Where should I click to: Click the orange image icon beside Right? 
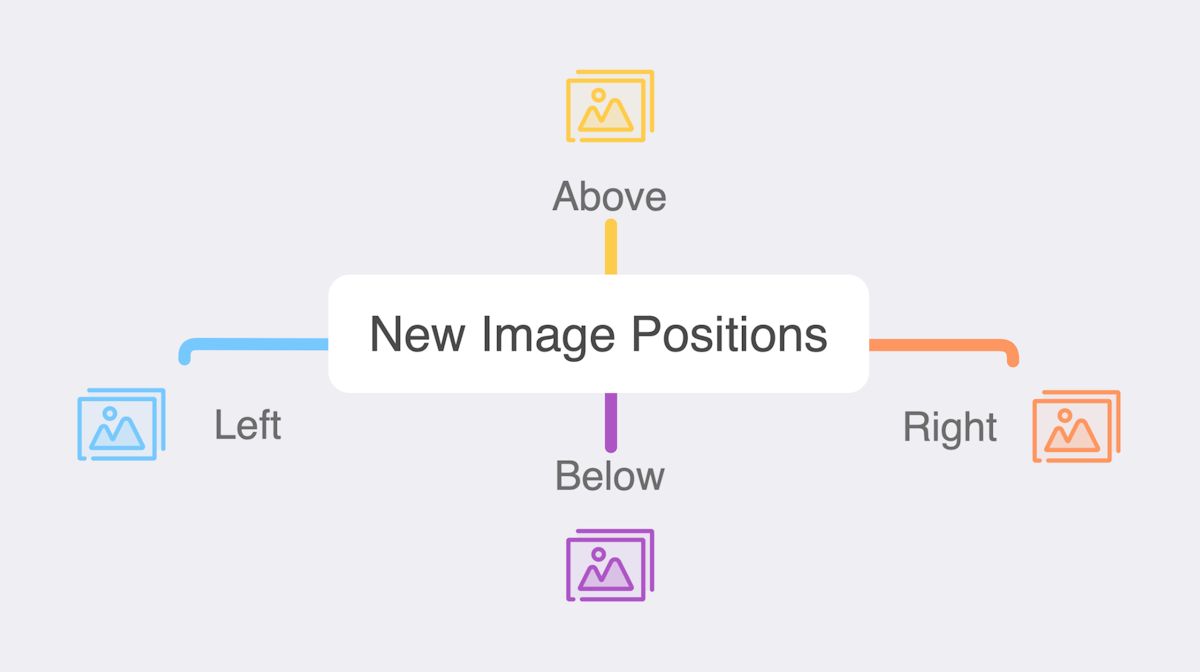(1075, 426)
